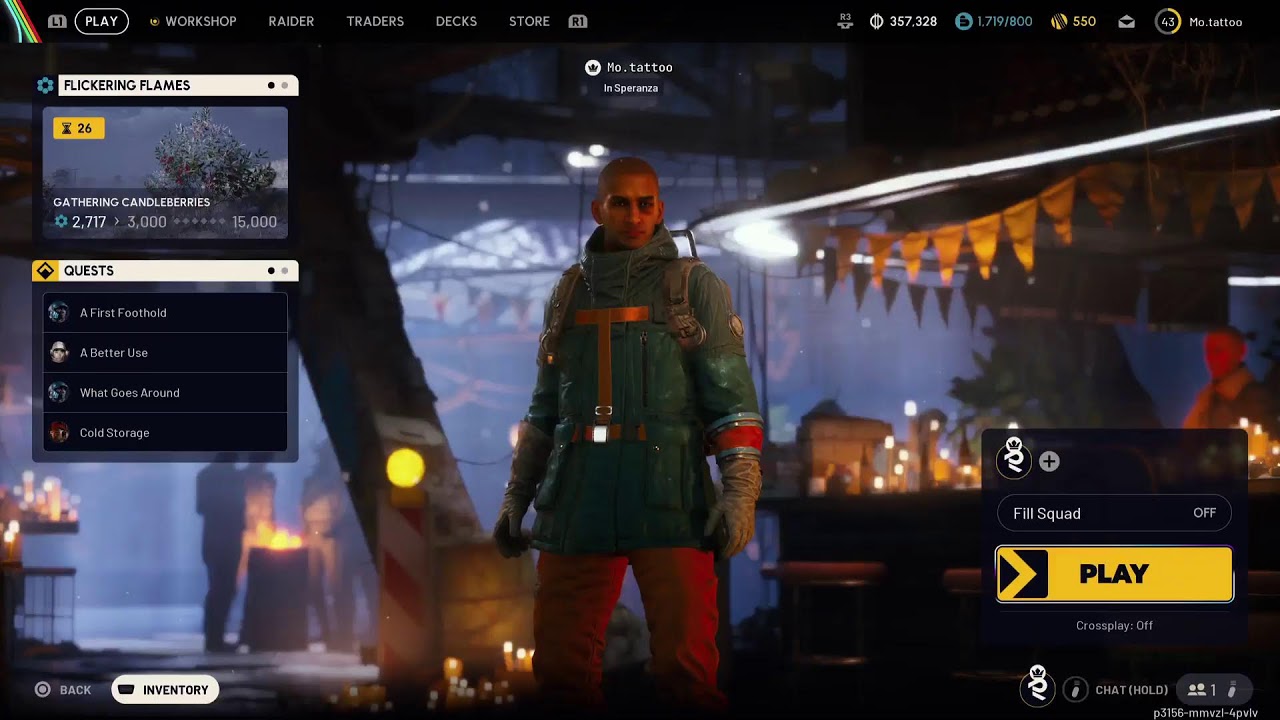1280x720 pixels.
Task: Click the microphone icon at bottom-right edge
Action: [x=1232, y=690]
